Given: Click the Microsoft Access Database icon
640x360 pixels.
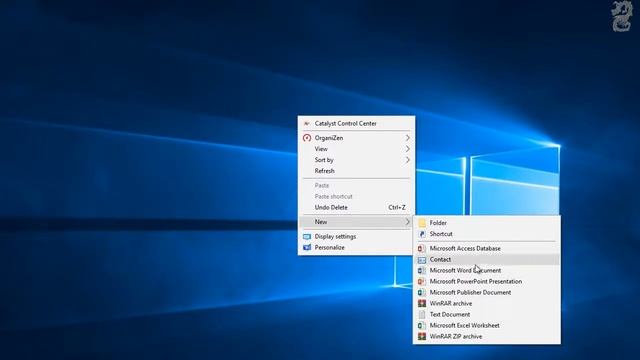Looking at the screenshot, I should pos(422,248).
